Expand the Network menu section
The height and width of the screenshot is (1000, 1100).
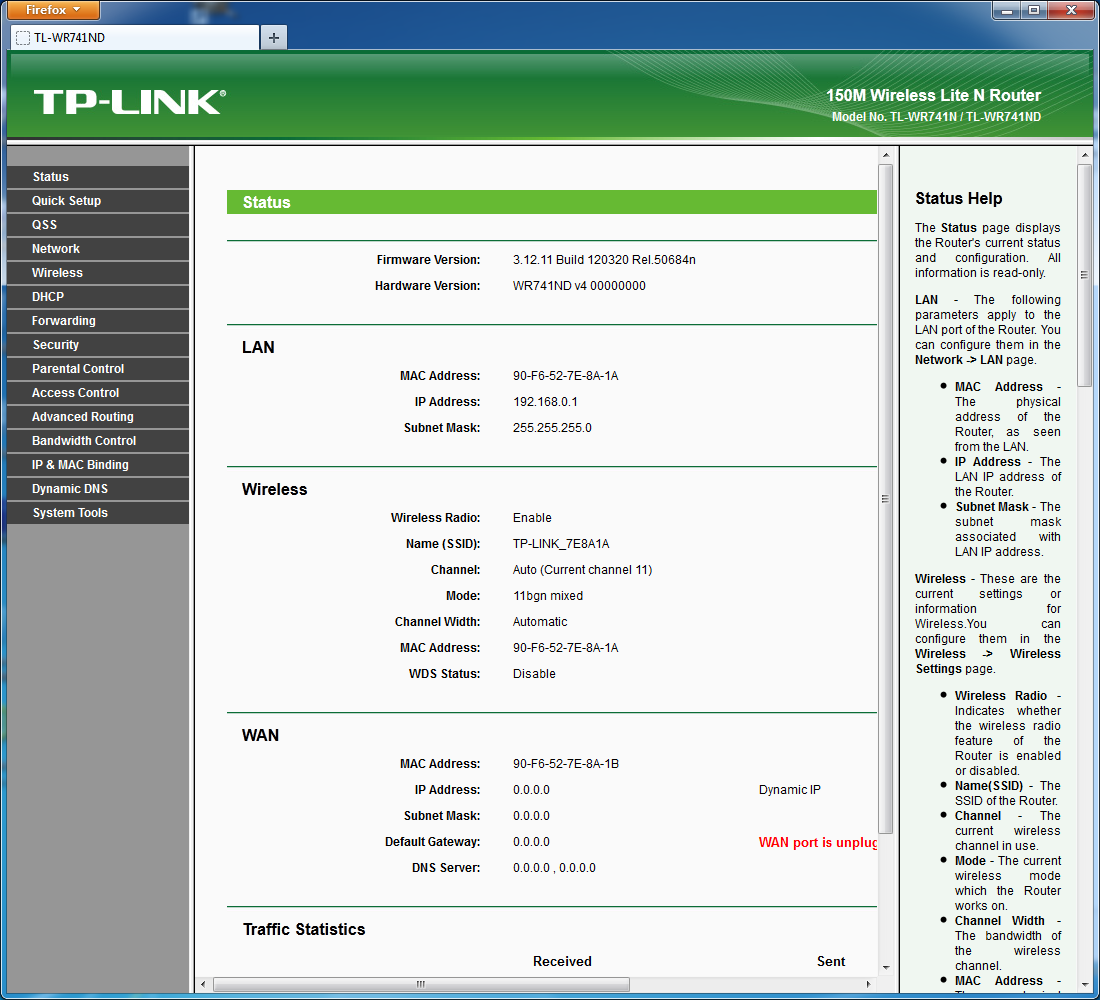point(98,248)
